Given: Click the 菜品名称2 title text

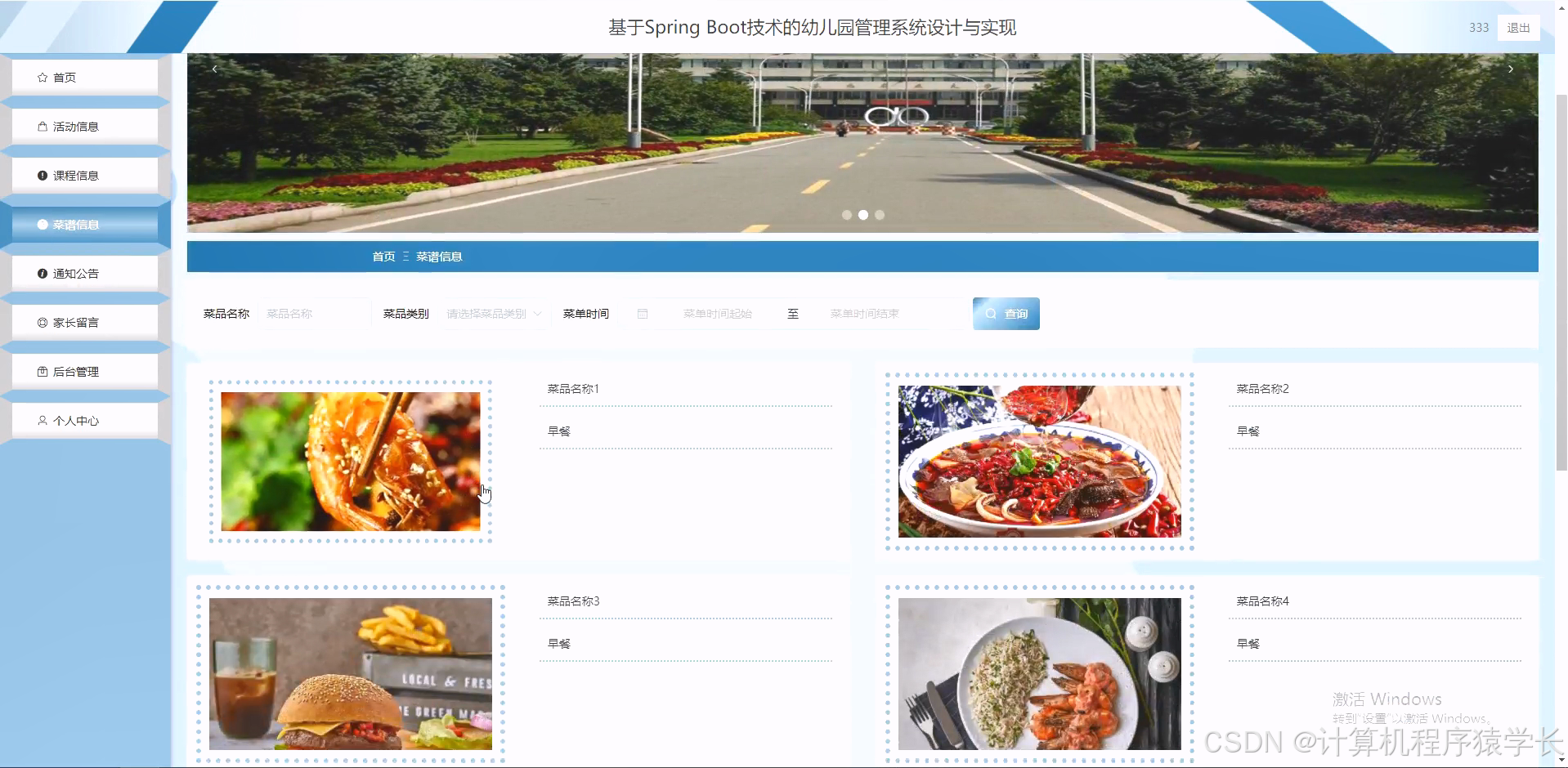Looking at the screenshot, I should [1262, 389].
